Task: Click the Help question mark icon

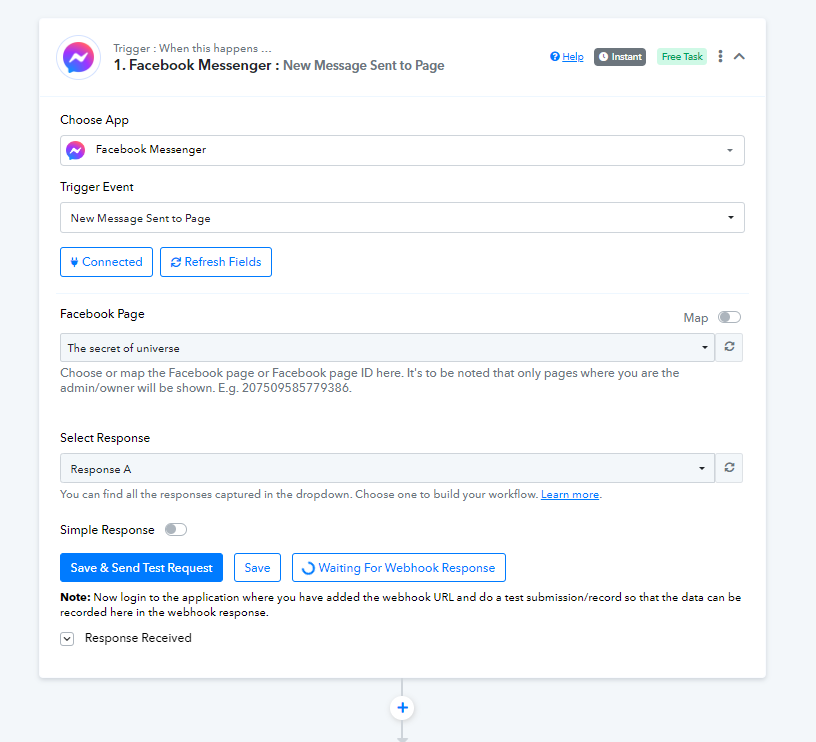Action: (555, 56)
